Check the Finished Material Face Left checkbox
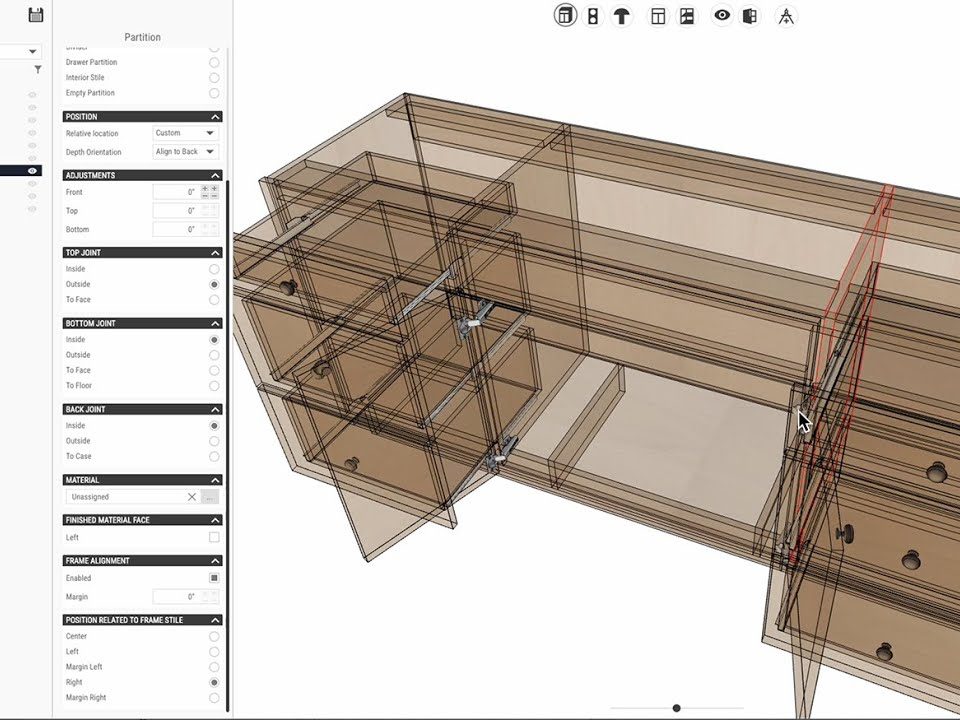 tap(214, 538)
